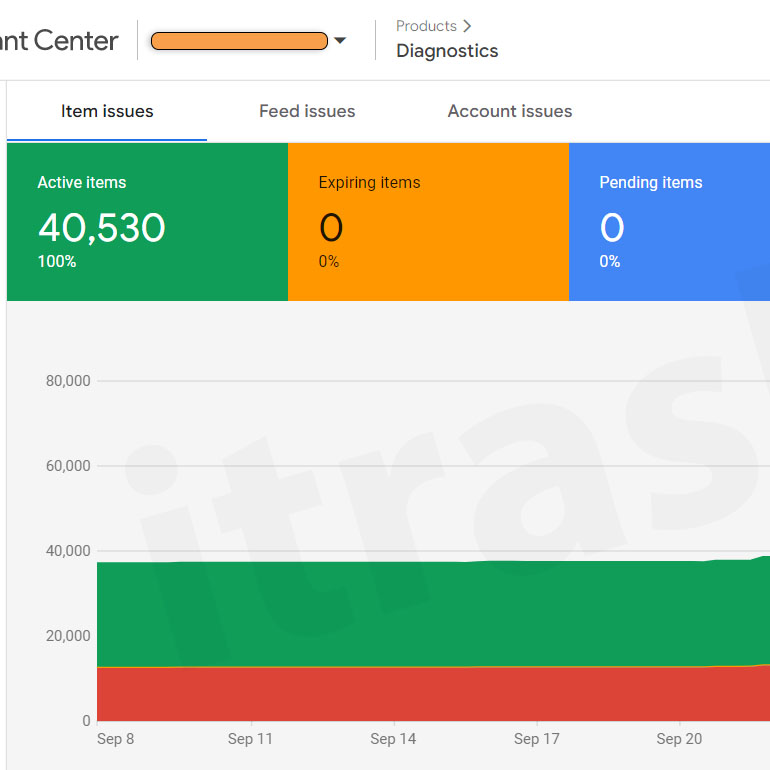Click the Sep 20 date label
770x770 pixels.
pos(679,739)
